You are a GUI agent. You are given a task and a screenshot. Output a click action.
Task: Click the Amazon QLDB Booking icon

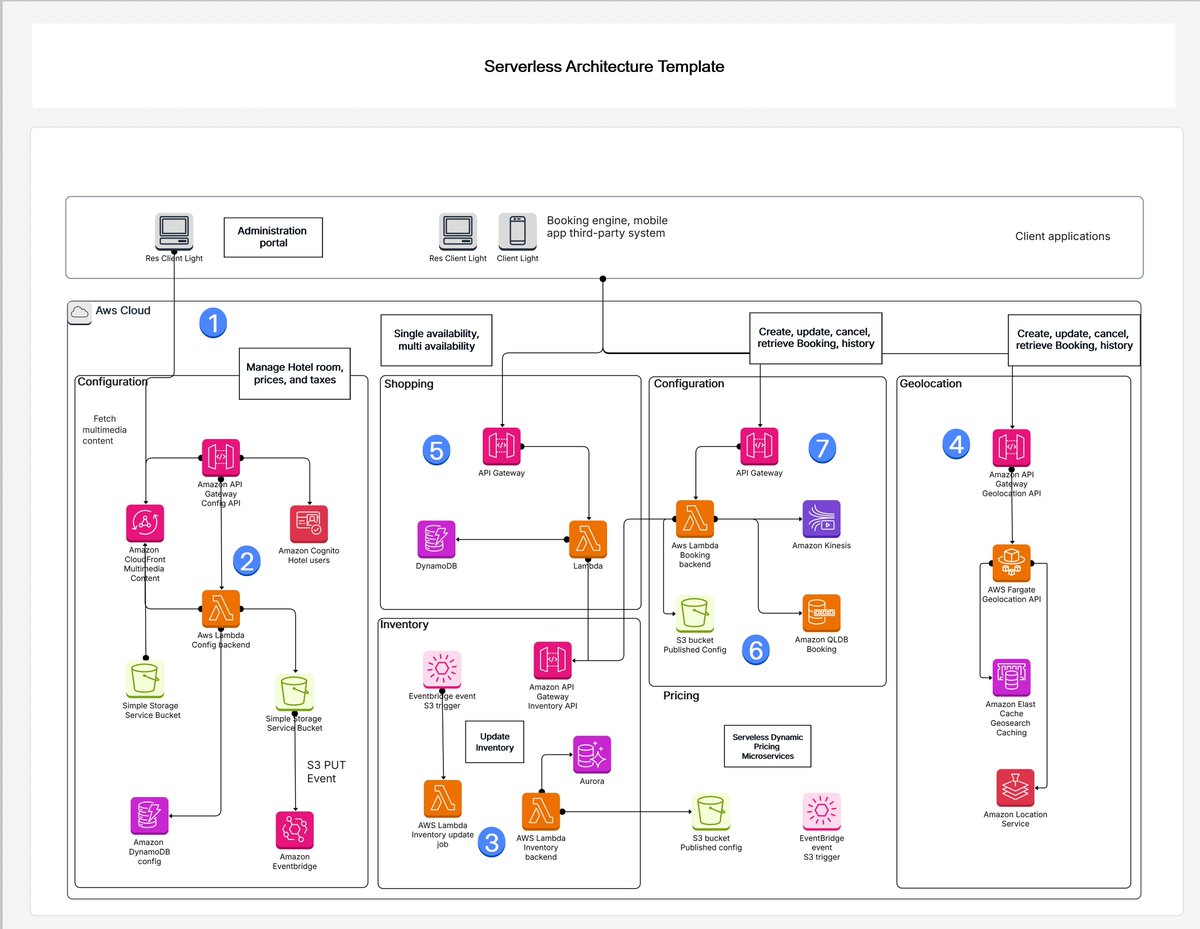point(820,613)
